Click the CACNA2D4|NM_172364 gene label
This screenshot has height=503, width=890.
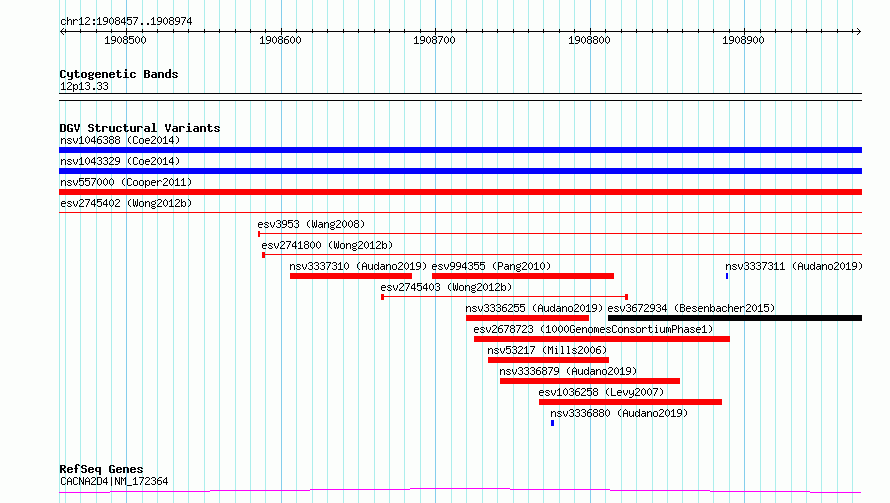click(114, 481)
